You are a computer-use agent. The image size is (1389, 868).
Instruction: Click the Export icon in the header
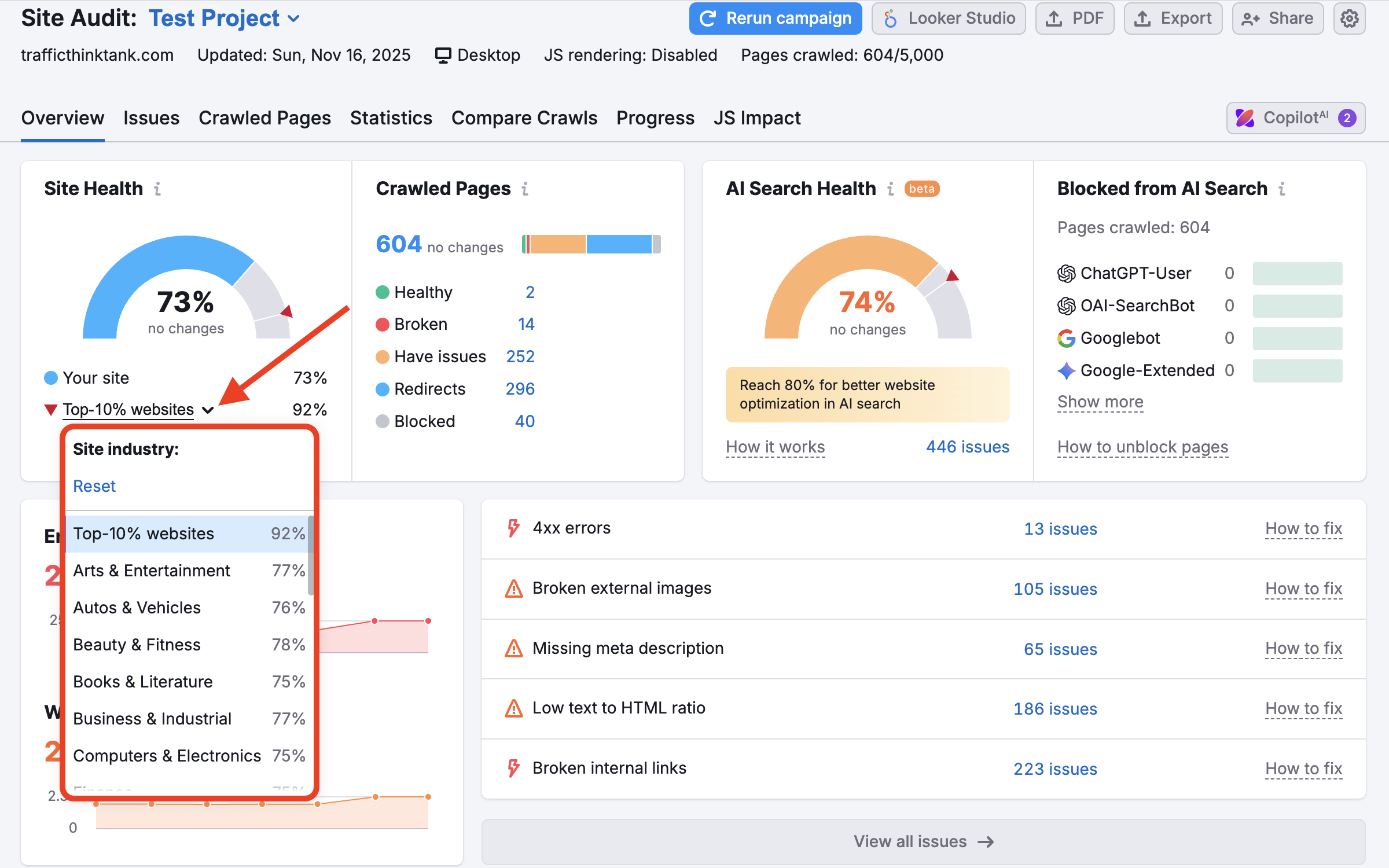[x=1144, y=18]
